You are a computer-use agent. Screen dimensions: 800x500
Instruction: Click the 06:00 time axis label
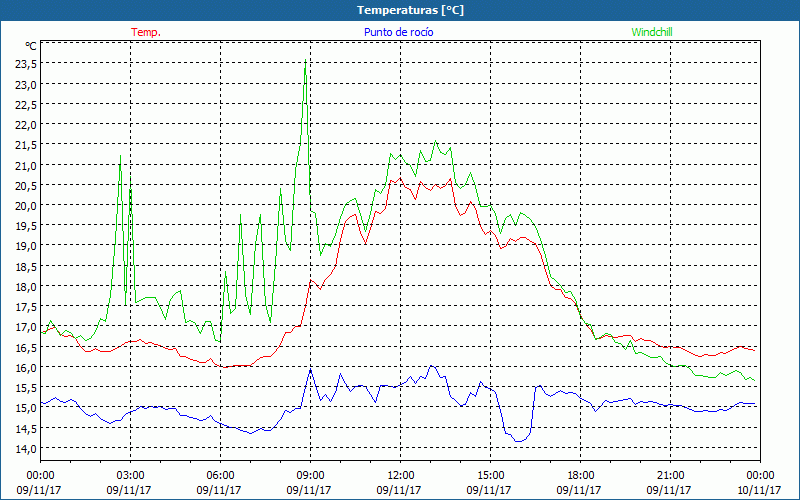click(220, 475)
